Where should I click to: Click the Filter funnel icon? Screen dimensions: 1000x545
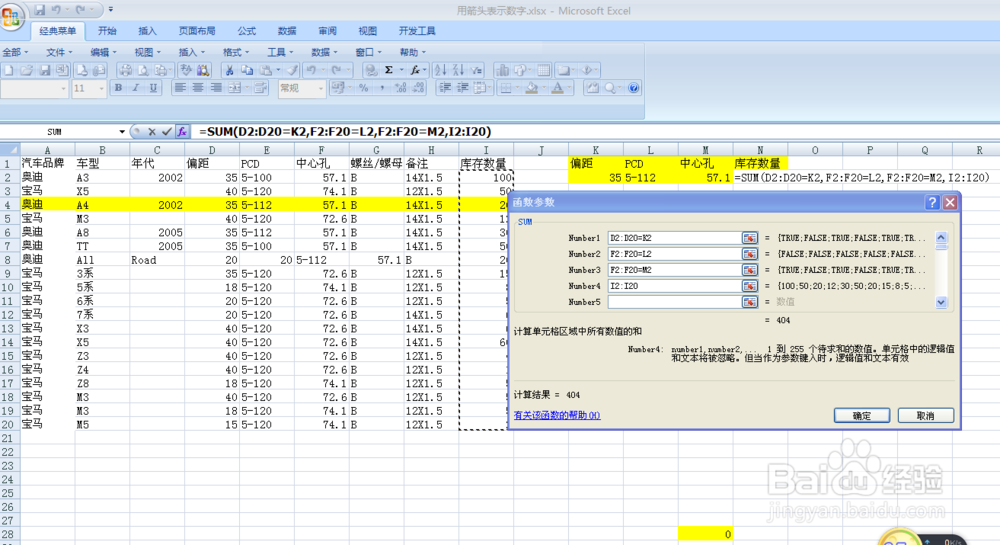476,70
